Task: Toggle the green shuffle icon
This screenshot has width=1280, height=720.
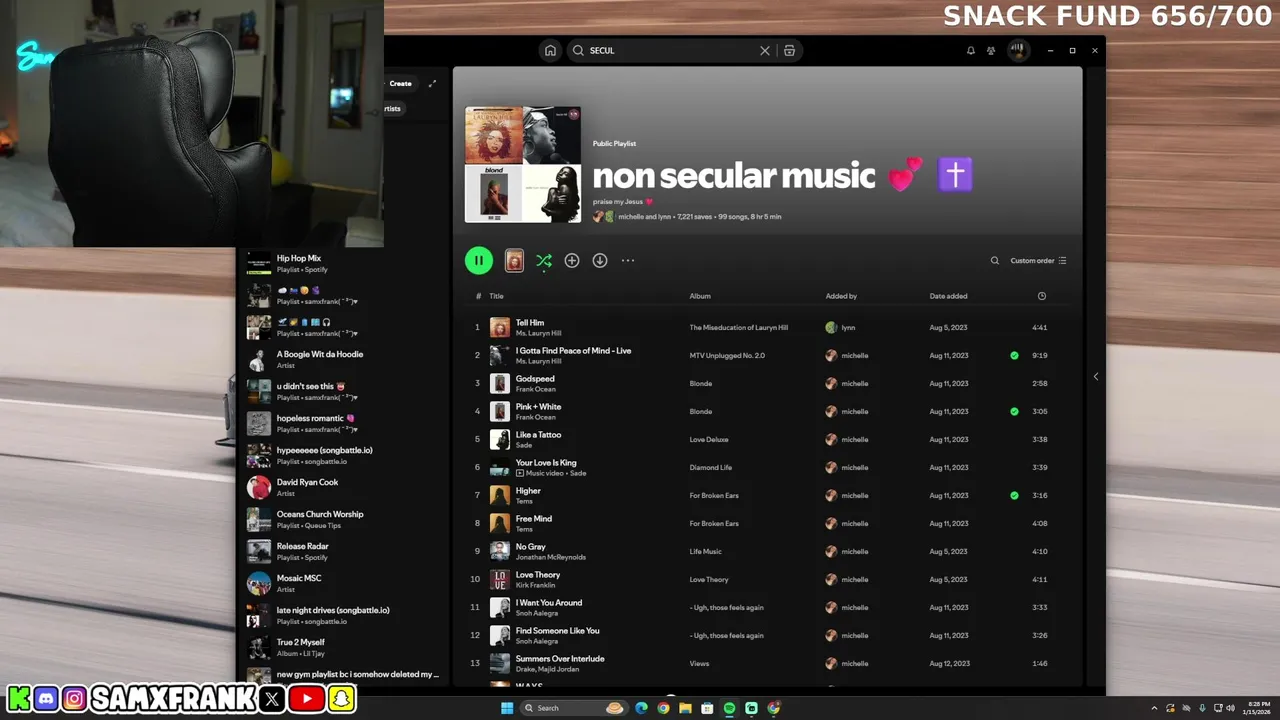Action: click(x=544, y=261)
